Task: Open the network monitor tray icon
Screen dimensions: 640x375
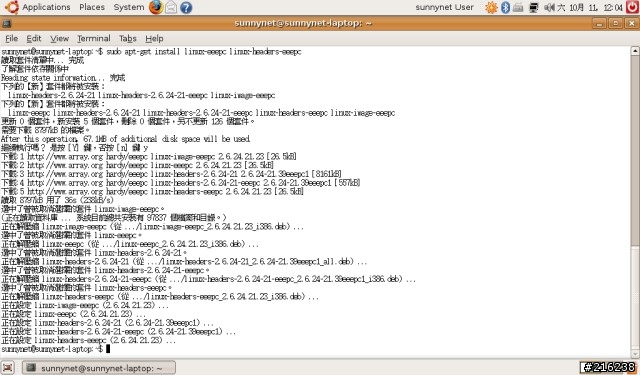Action: [533, 7]
